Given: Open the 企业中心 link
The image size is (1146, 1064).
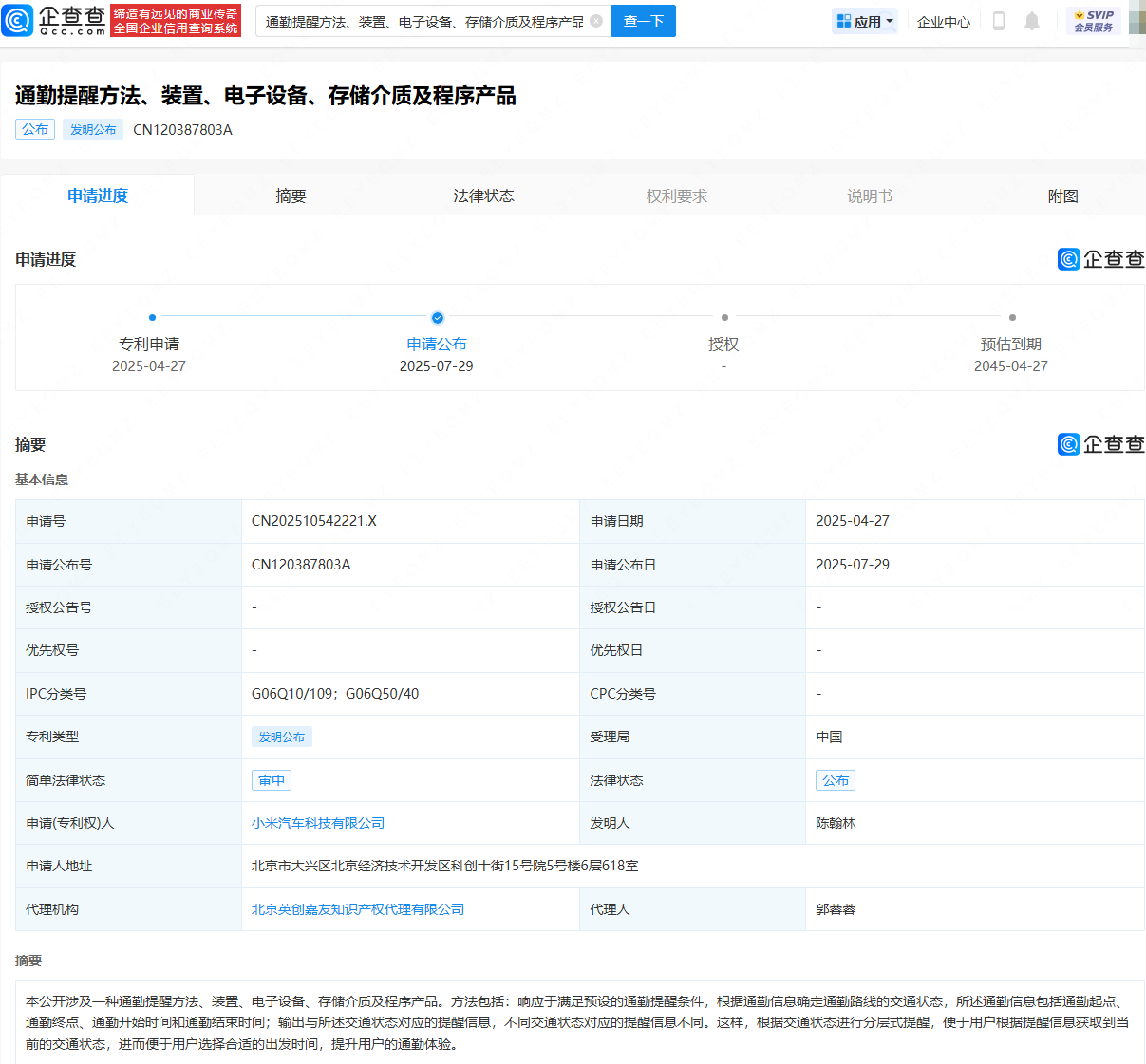Looking at the screenshot, I should point(944,22).
